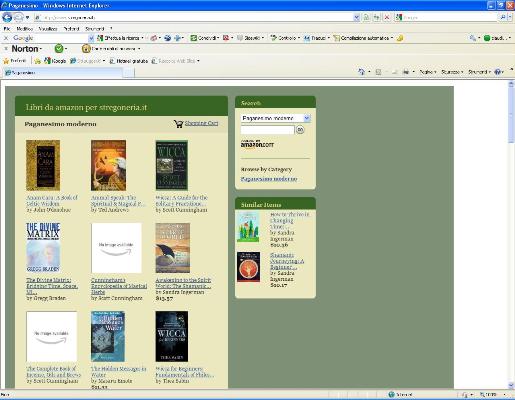Screen dimensions: 515x400
Task: Click the browser Forward arrow button
Action: tap(19, 17)
